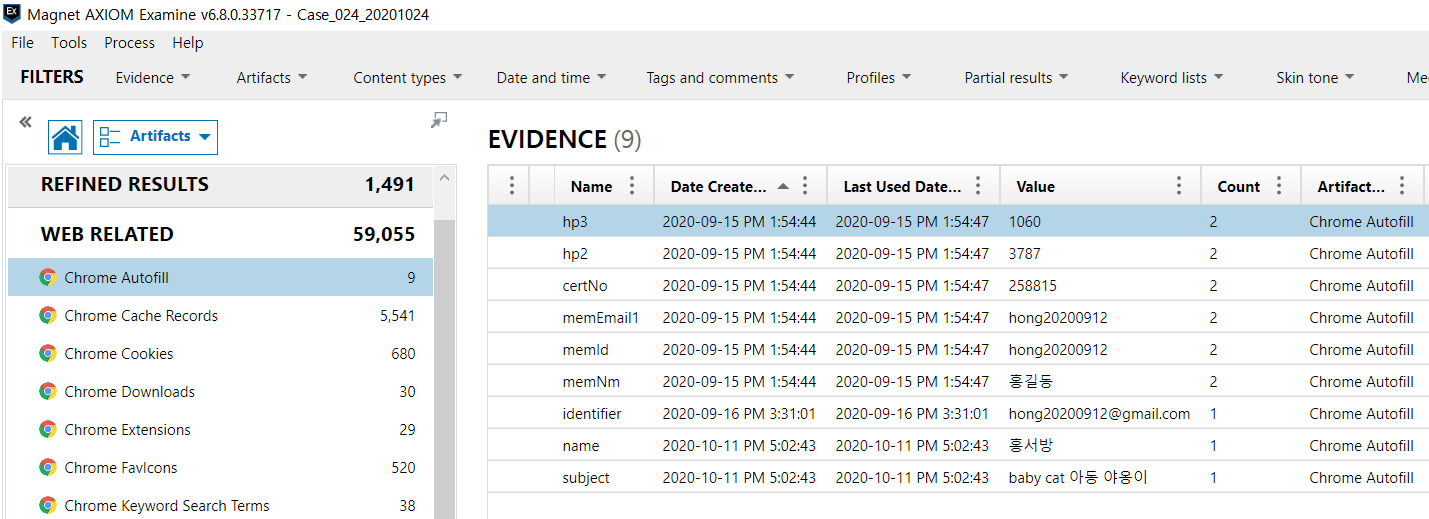Viewport: 1429px width, 519px height.
Task: Click the home icon button
Action: click(x=66, y=137)
